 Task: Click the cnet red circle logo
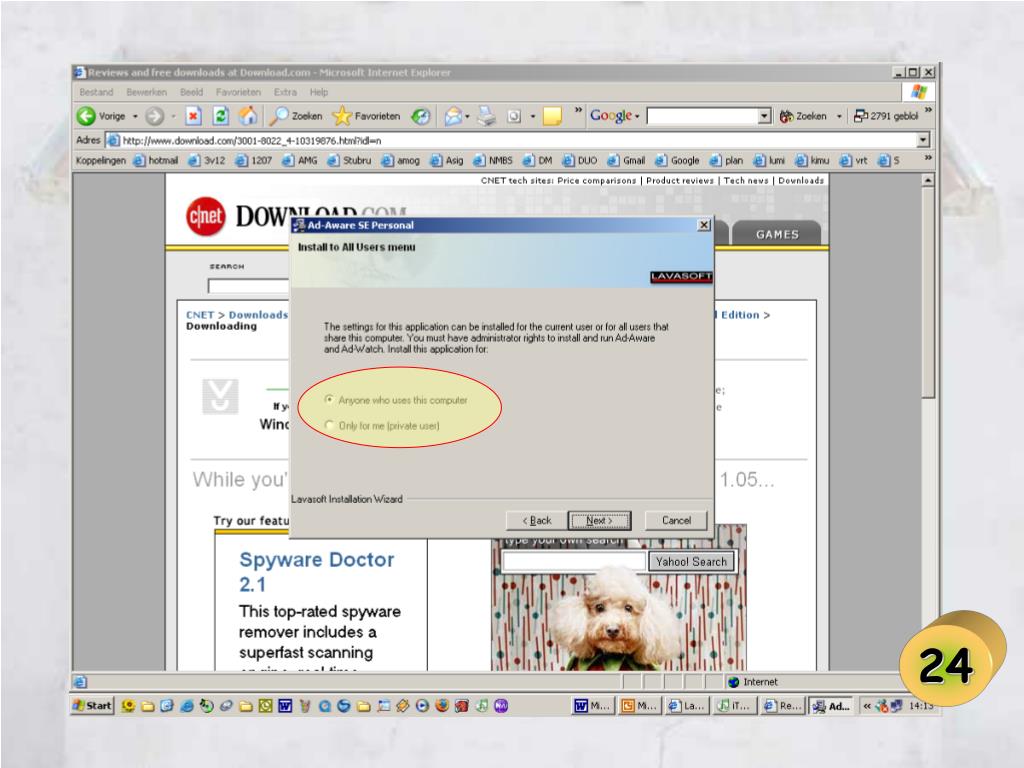click(206, 216)
